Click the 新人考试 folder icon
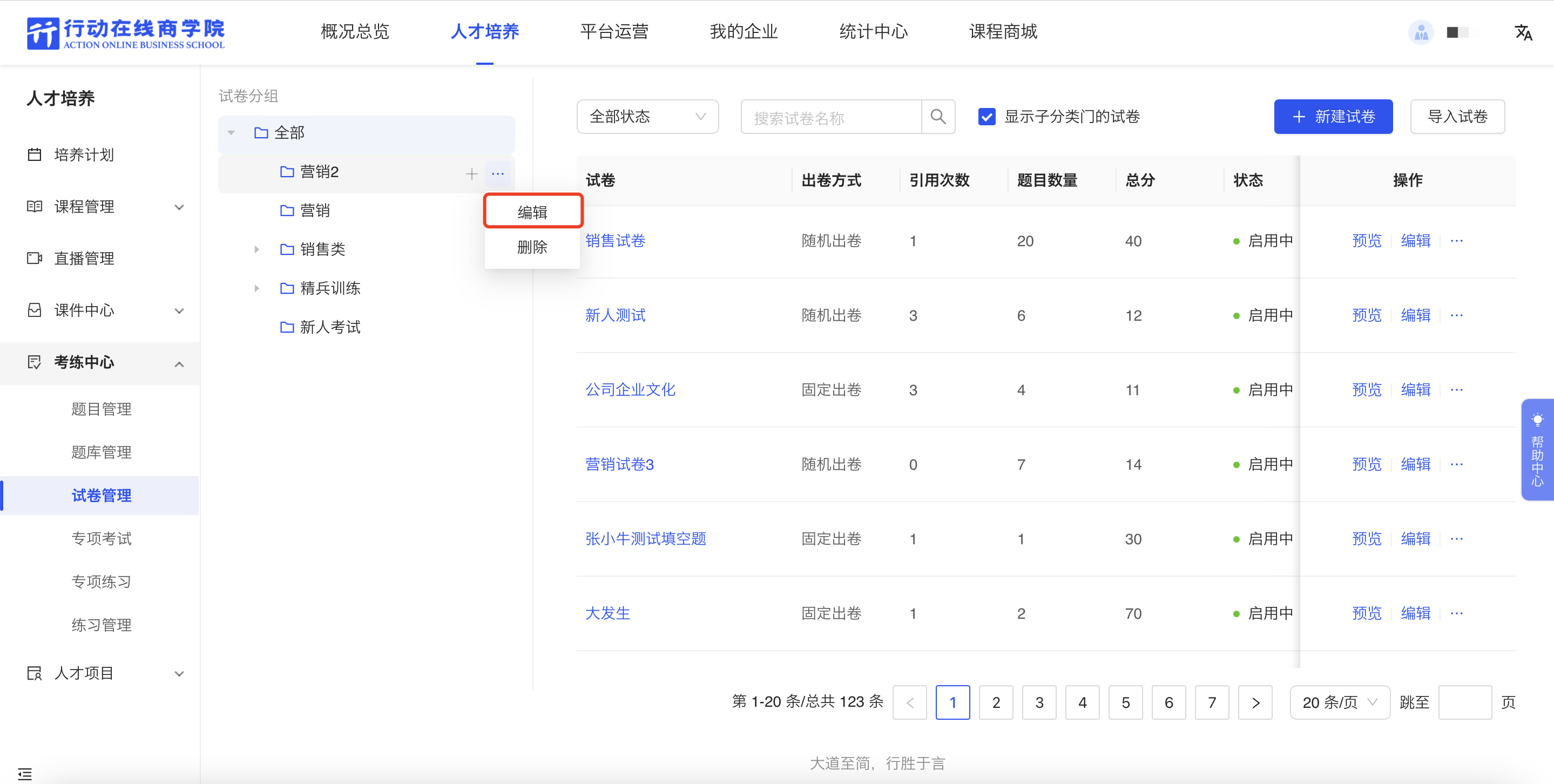Screen dimensions: 1554x784 pyautogui.click(x=287, y=327)
